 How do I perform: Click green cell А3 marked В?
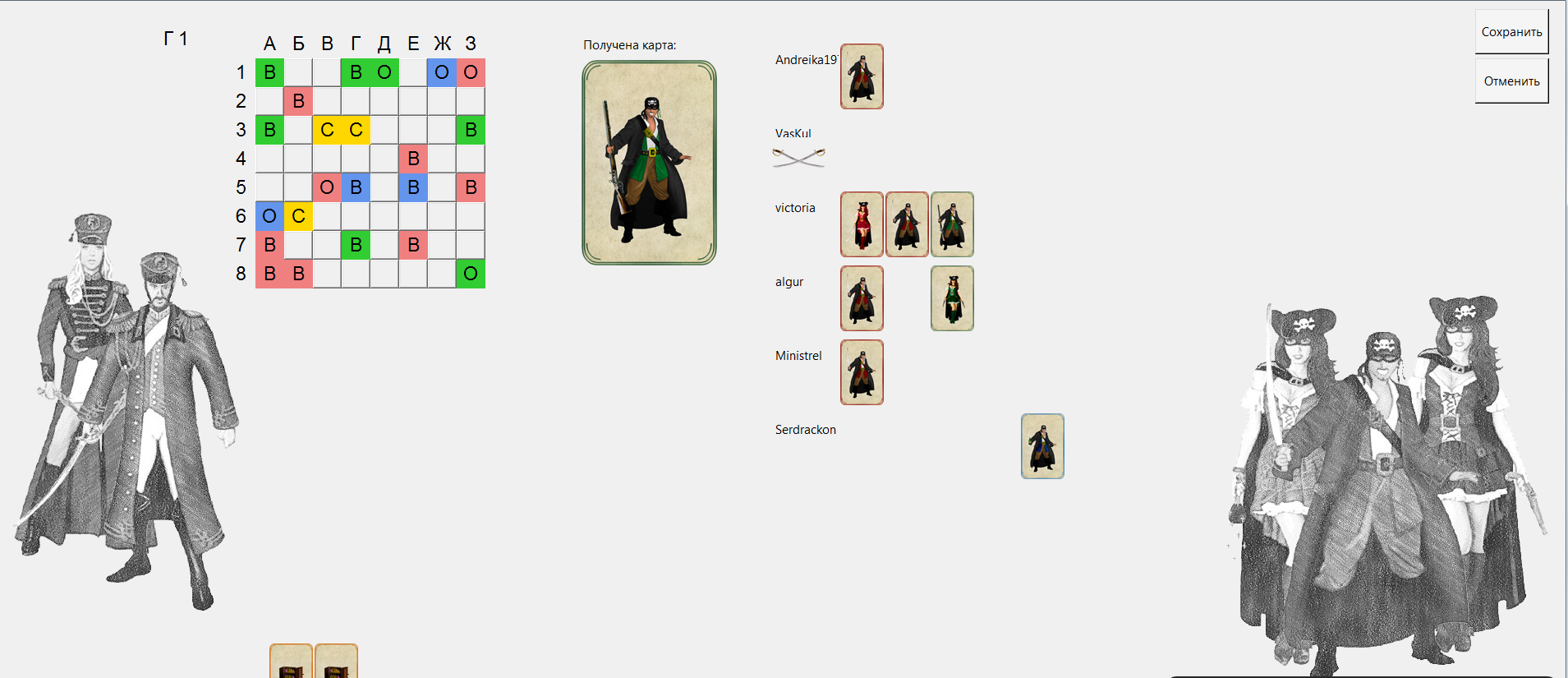[x=269, y=130]
